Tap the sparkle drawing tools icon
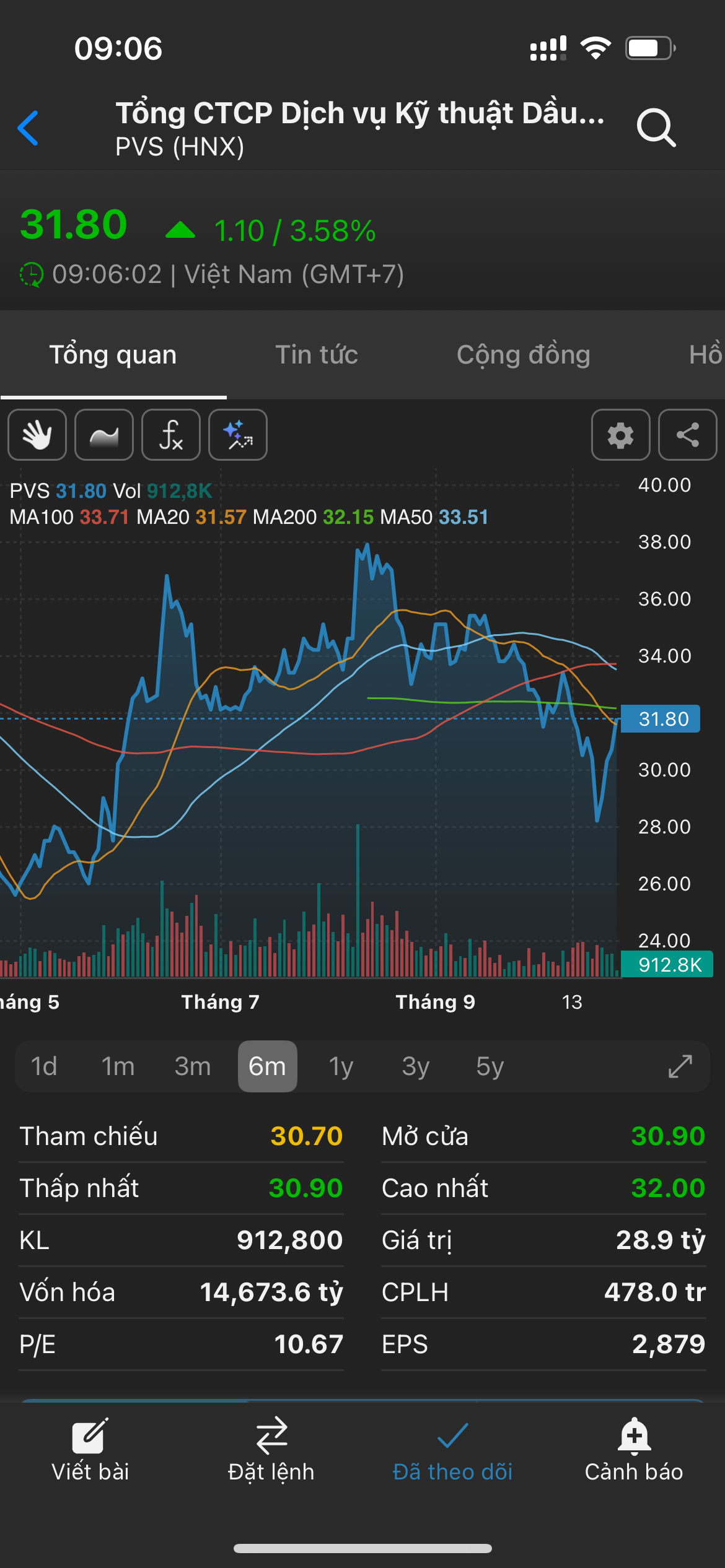Screen dimensions: 725x1568 coord(238,435)
